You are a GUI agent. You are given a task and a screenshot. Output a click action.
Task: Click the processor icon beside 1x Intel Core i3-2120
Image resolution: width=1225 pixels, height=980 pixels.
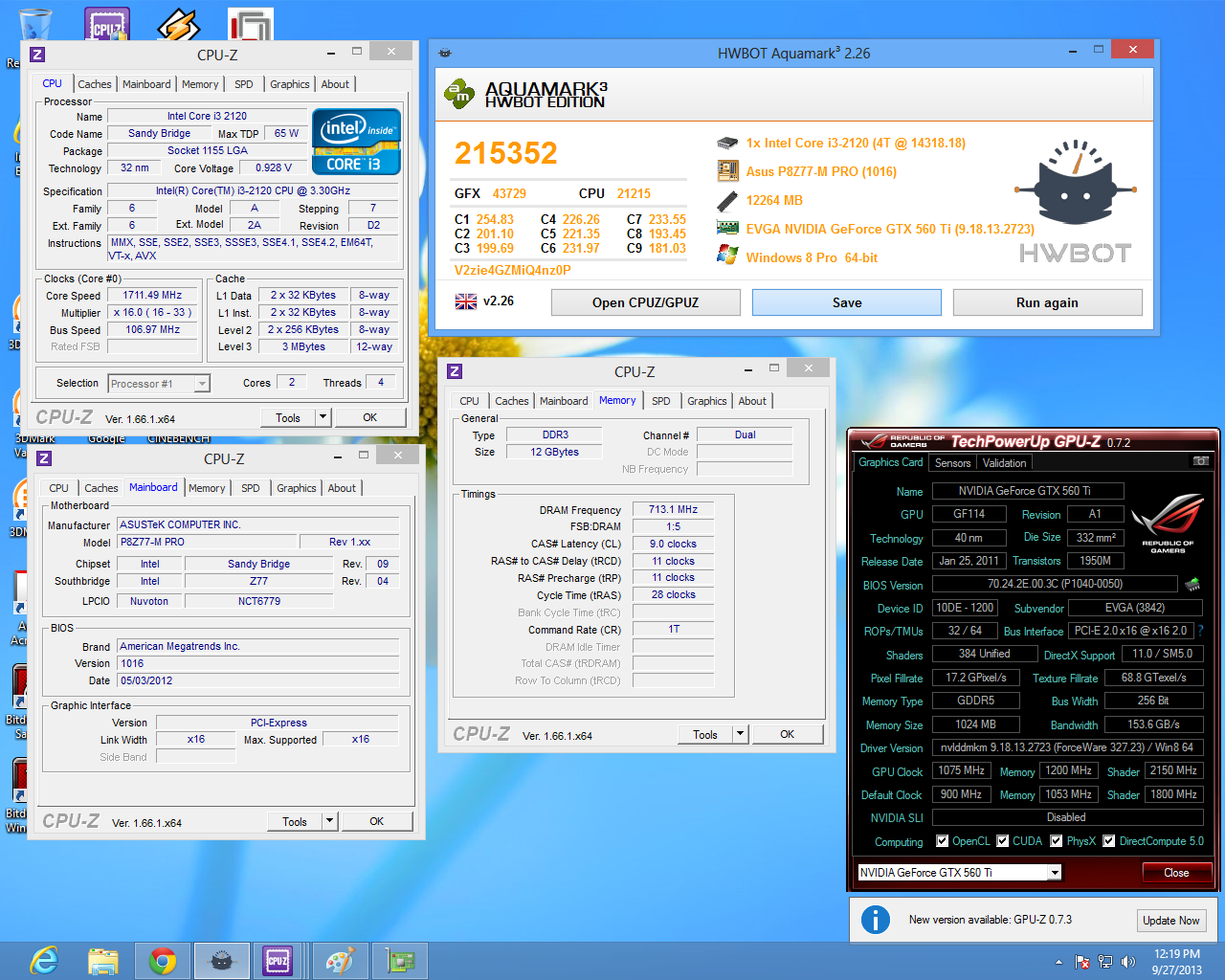[727, 143]
